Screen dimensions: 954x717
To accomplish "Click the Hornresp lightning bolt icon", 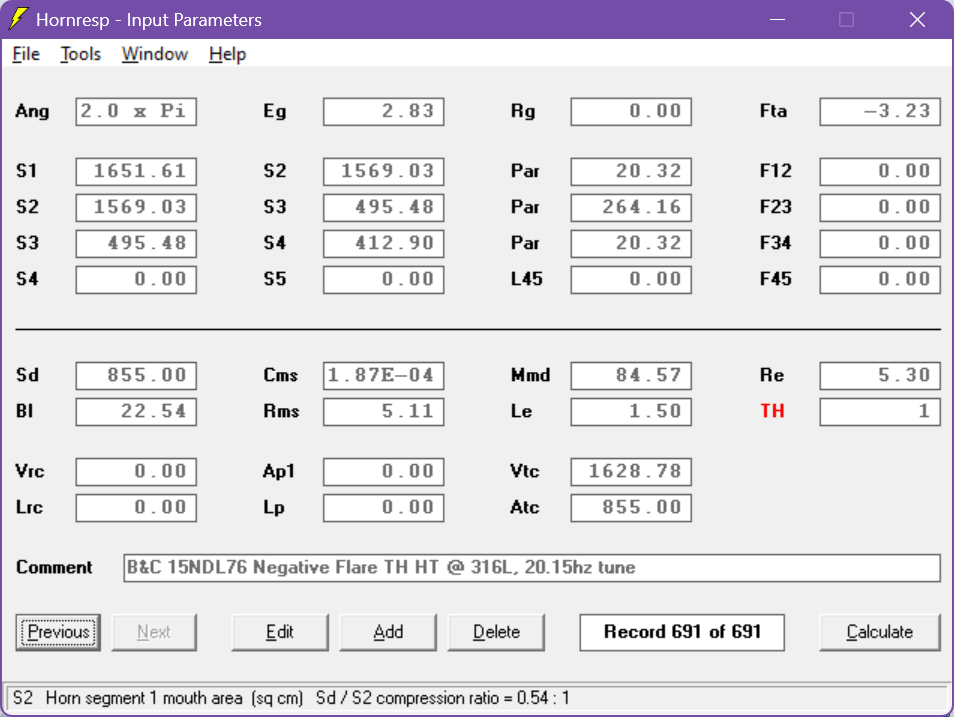I will point(19,19).
